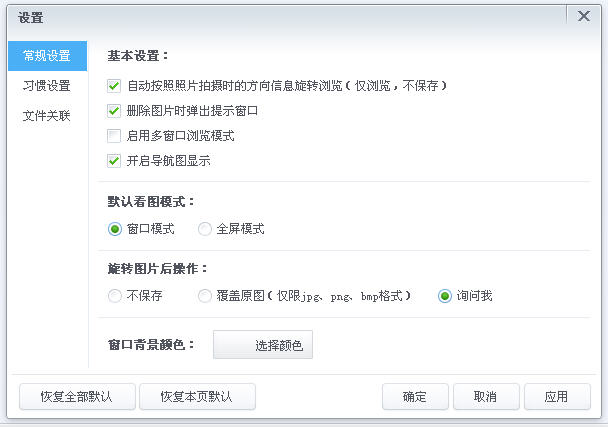Click the 恢复全部默认 button
Image resolution: width=608 pixels, height=427 pixels.
tap(76, 396)
